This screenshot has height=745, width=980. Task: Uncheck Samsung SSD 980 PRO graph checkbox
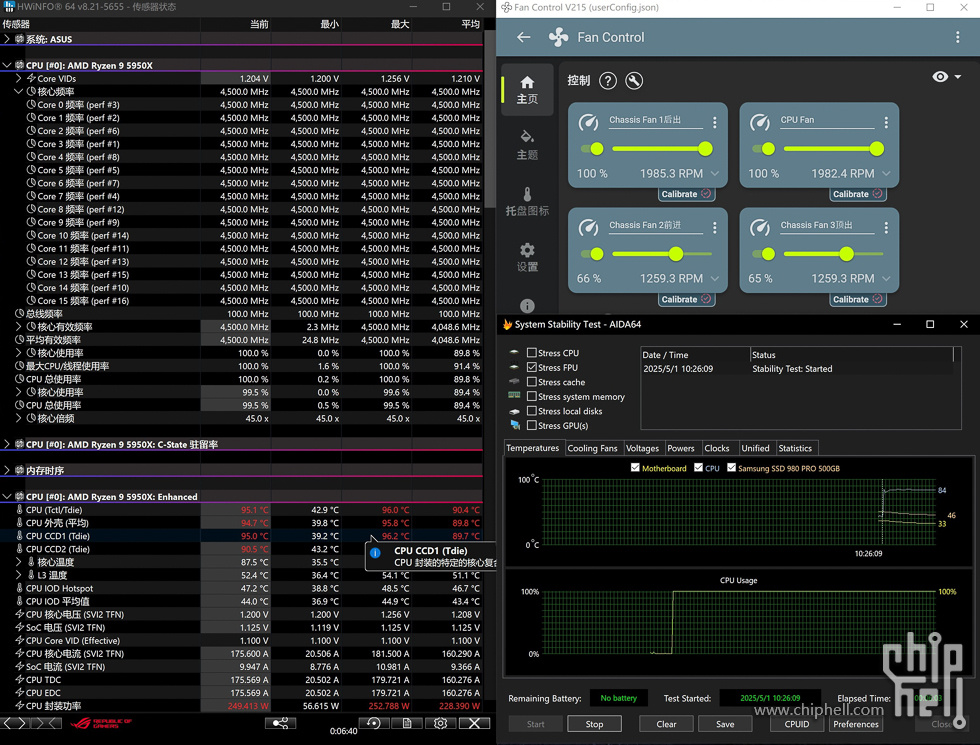tap(731, 468)
